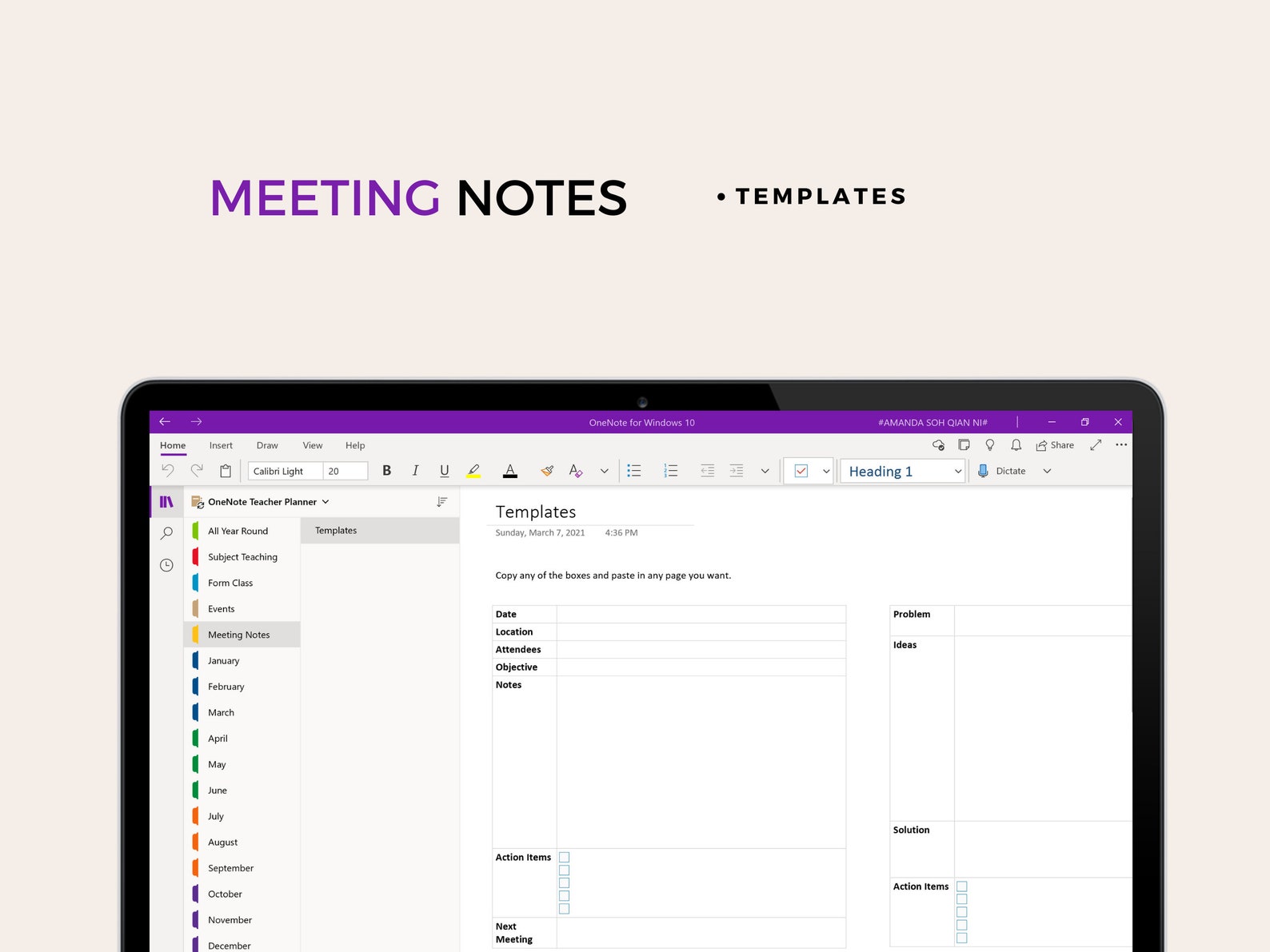Check the third Action Items box, meeting table
Screen dimensions: 1270x952
coord(564,883)
